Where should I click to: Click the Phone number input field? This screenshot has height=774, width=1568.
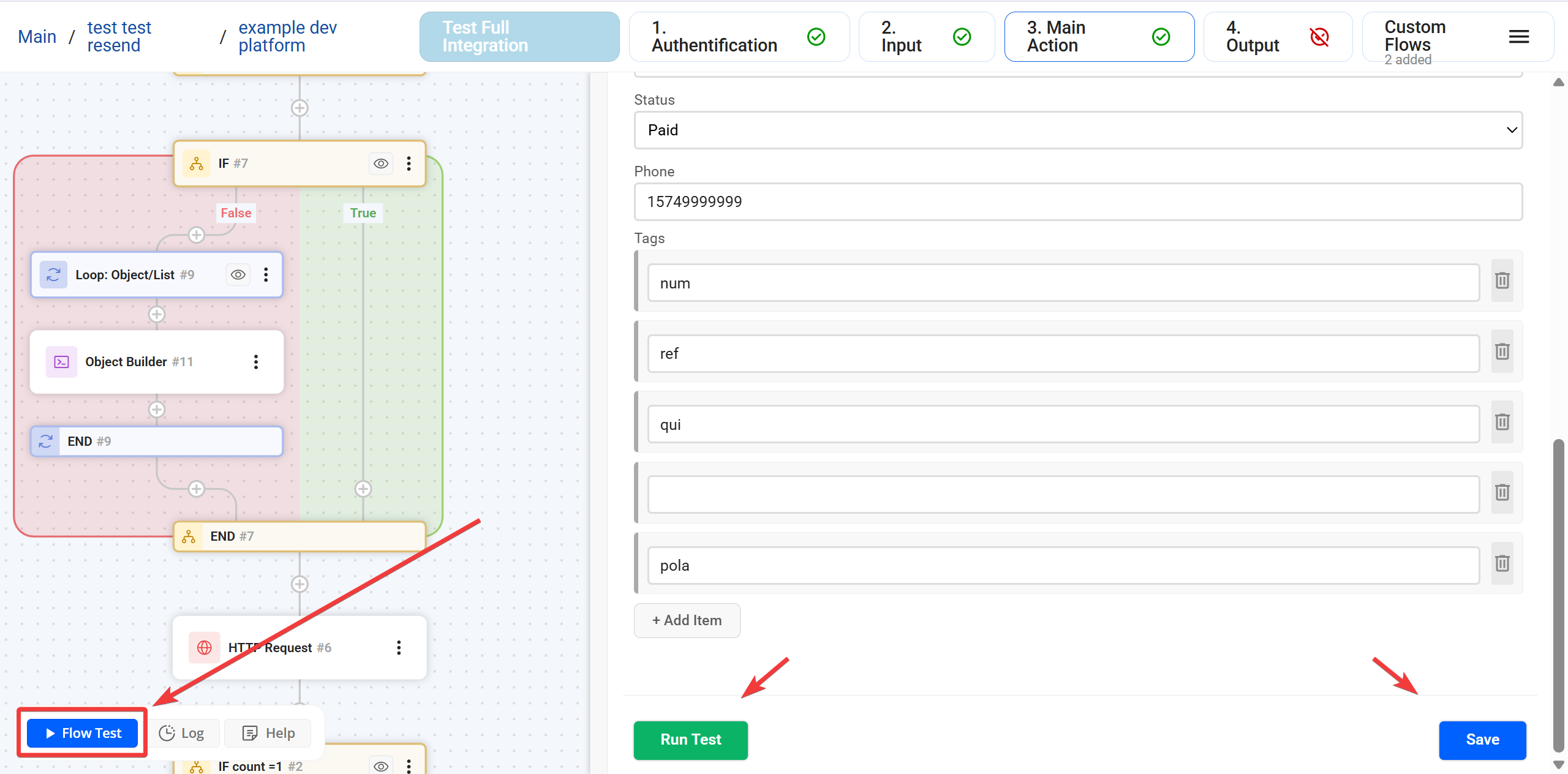pos(1078,201)
